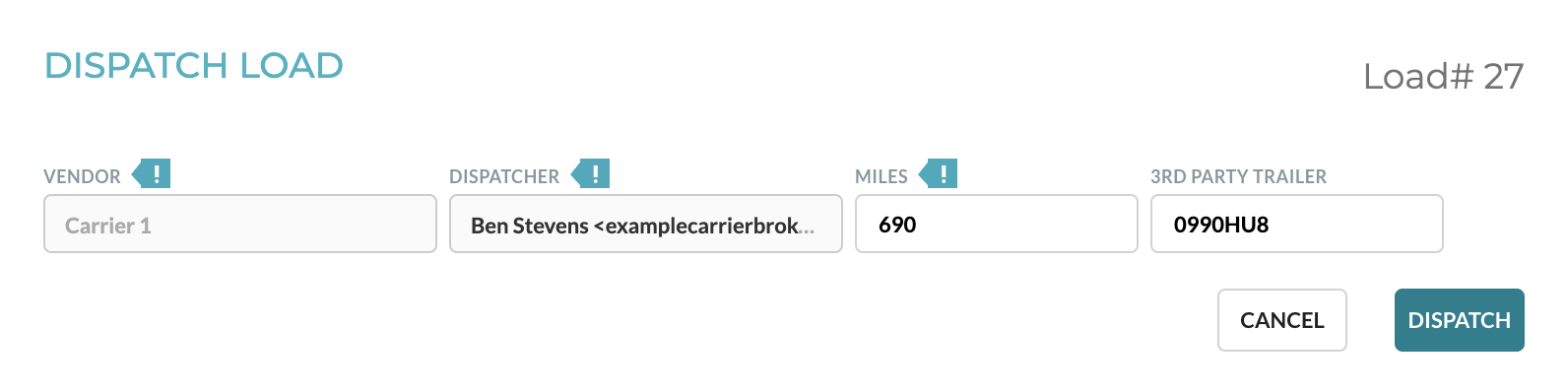
Task: Click the MILES field label
Action: [882, 176]
